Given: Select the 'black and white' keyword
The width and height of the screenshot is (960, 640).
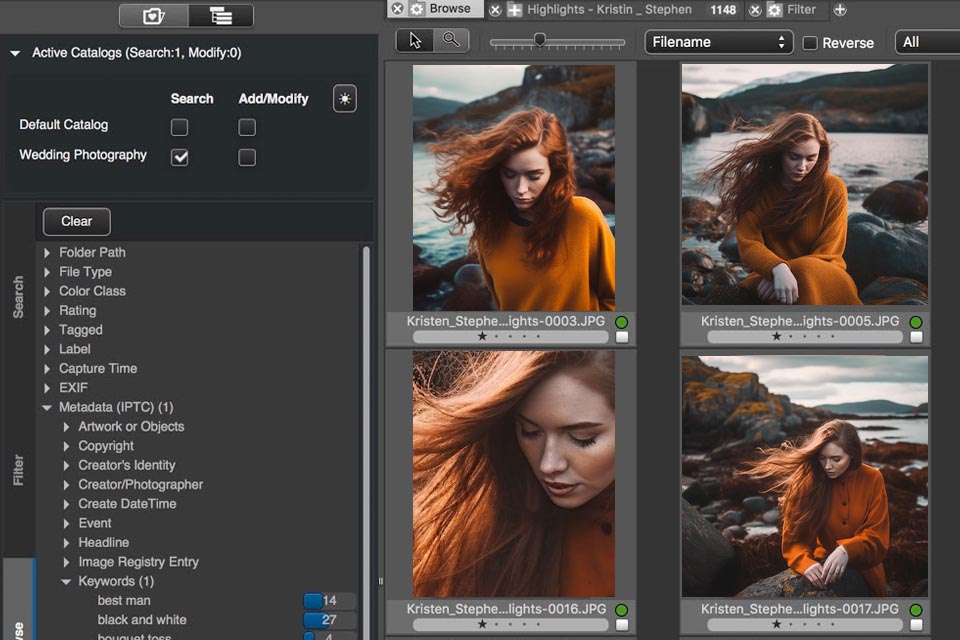Looking at the screenshot, I should click(142, 620).
